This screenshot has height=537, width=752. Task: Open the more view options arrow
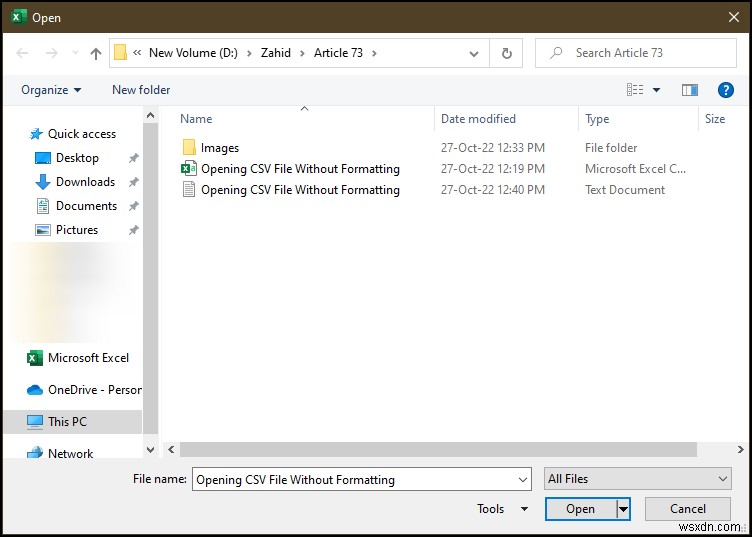click(x=657, y=90)
